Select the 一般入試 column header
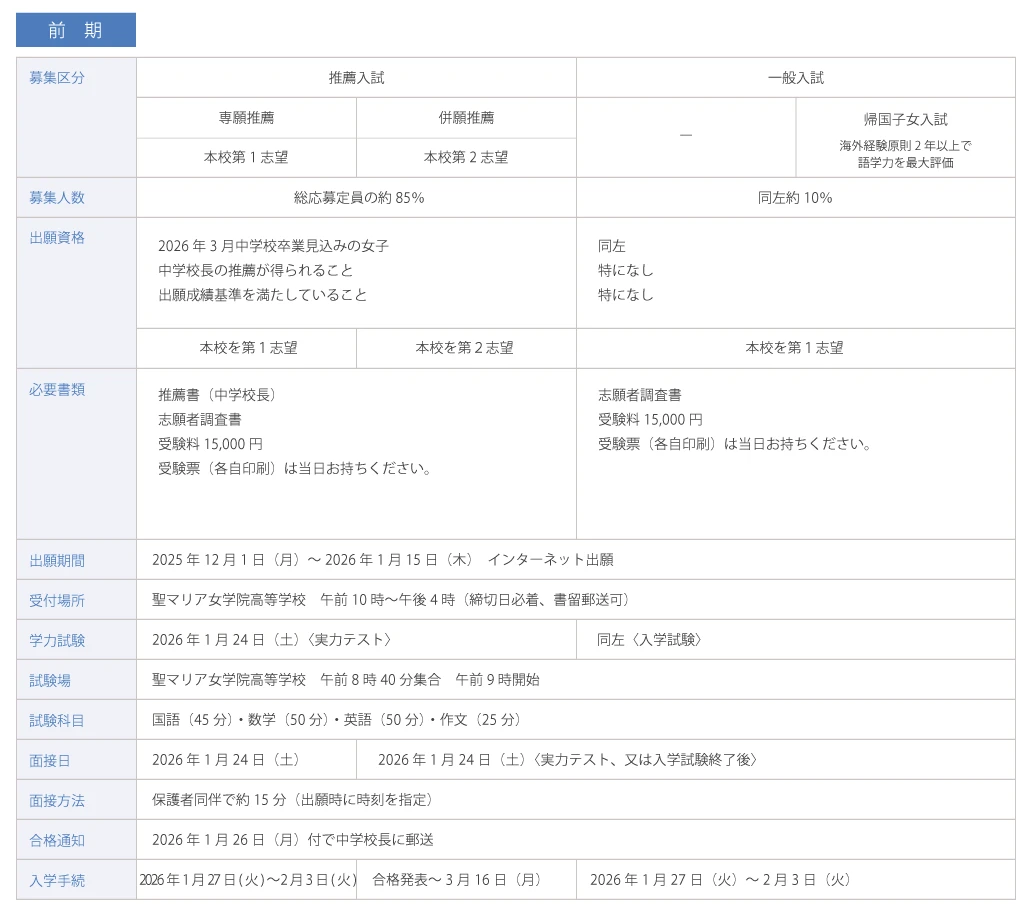Viewport: 1032px width, 914px height. pyautogui.click(x=795, y=77)
